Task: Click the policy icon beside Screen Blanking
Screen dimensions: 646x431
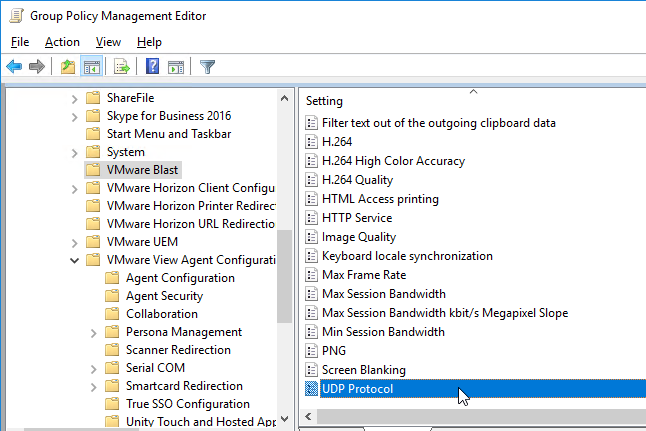Action: coord(311,370)
